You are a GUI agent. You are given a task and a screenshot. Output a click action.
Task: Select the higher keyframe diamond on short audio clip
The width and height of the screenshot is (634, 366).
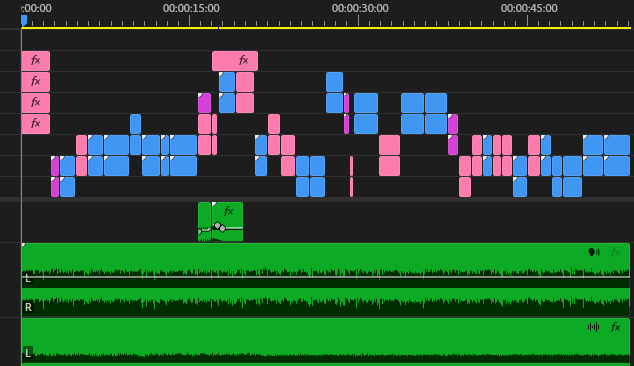[x=218, y=225]
